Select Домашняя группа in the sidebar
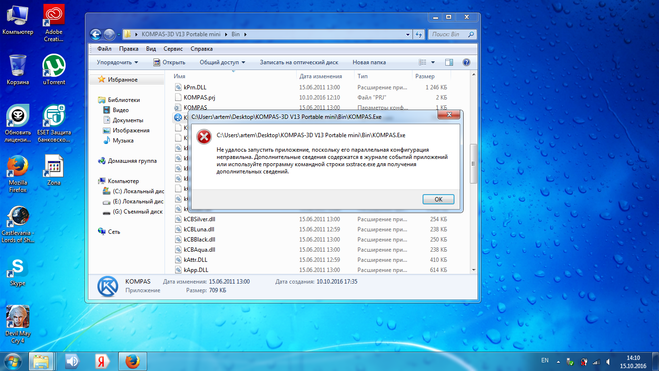The image size is (659, 371). click(x=127, y=161)
